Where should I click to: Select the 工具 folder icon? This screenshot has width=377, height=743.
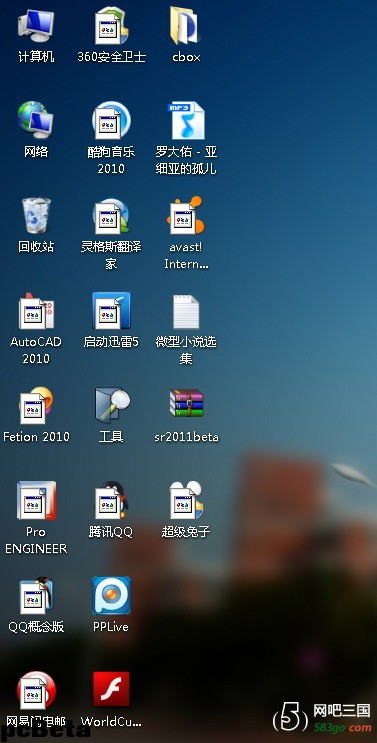pyautogui.click(x=112, y=406)
